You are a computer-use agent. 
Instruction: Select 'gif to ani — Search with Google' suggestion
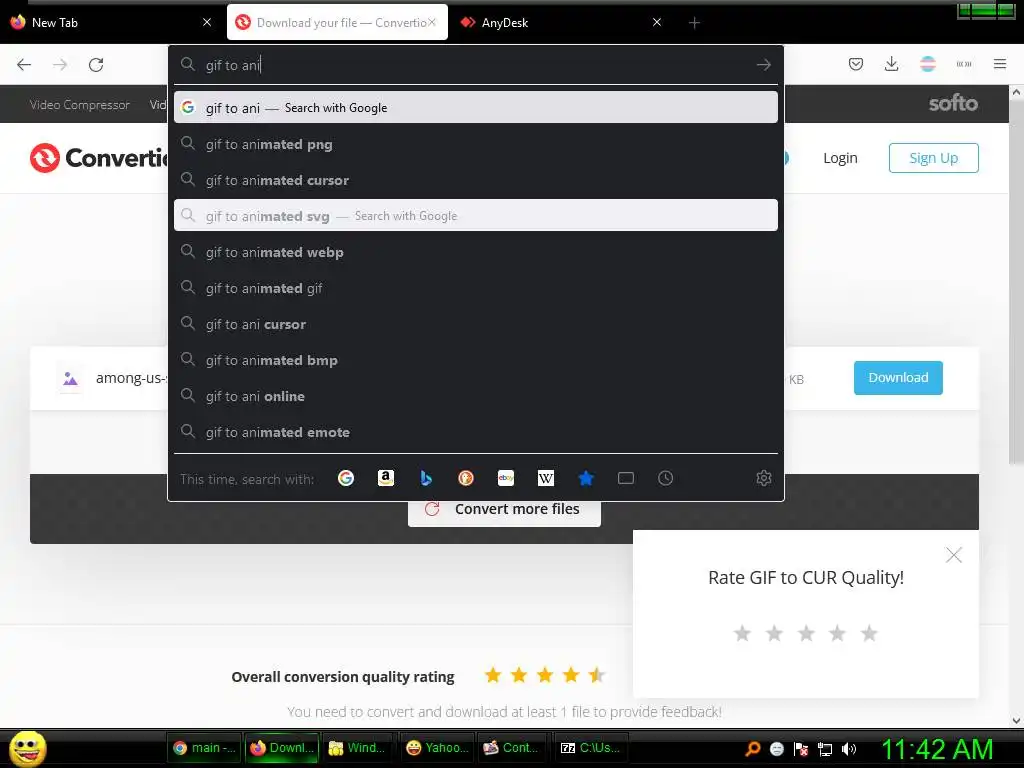click(x=475, y=107)
